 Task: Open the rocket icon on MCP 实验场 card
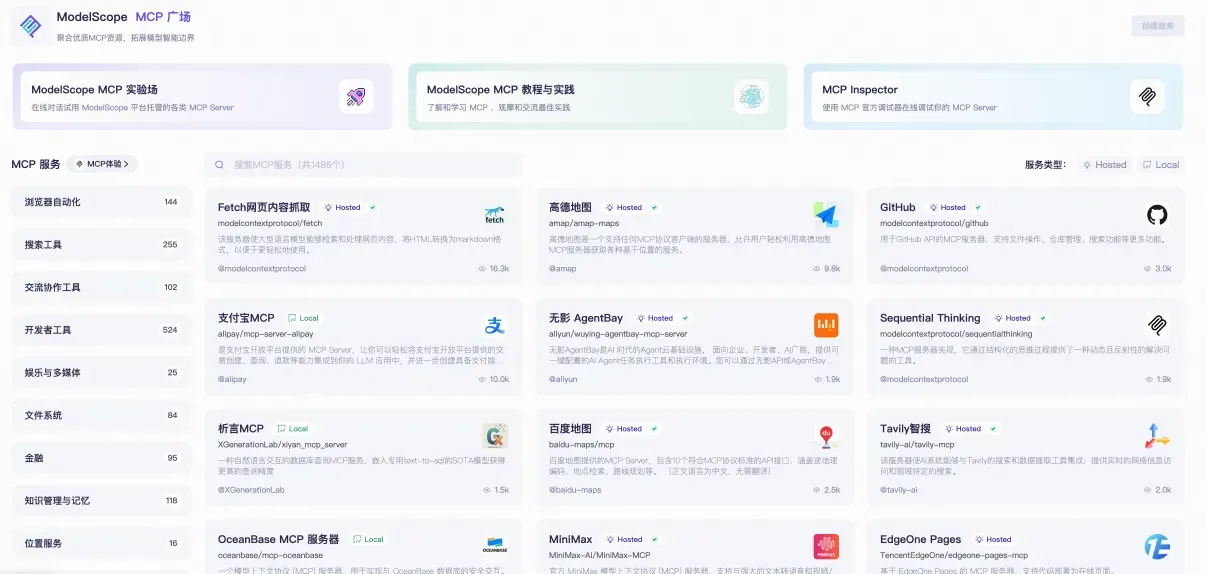point(356,97)
